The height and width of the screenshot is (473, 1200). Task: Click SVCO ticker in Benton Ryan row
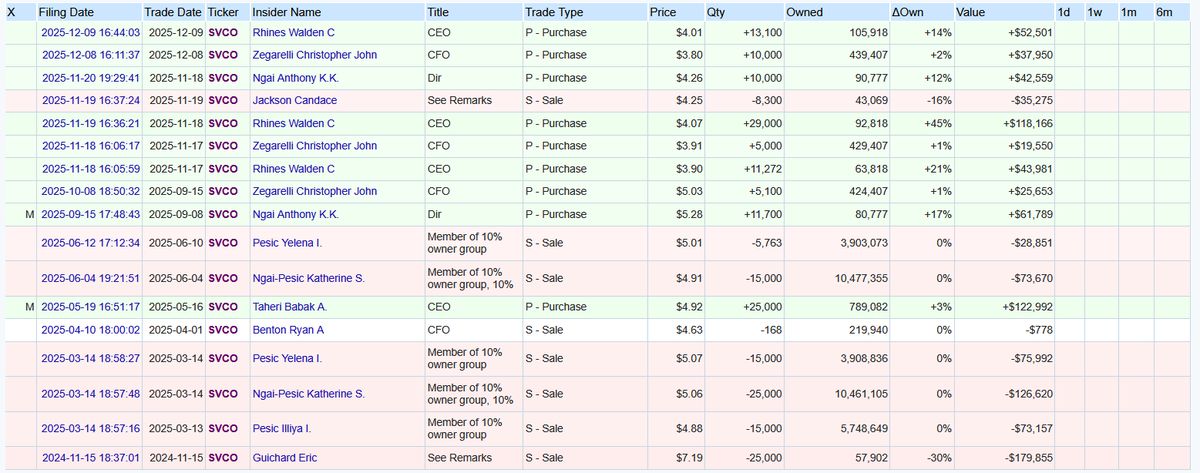[x=222, y=329]
